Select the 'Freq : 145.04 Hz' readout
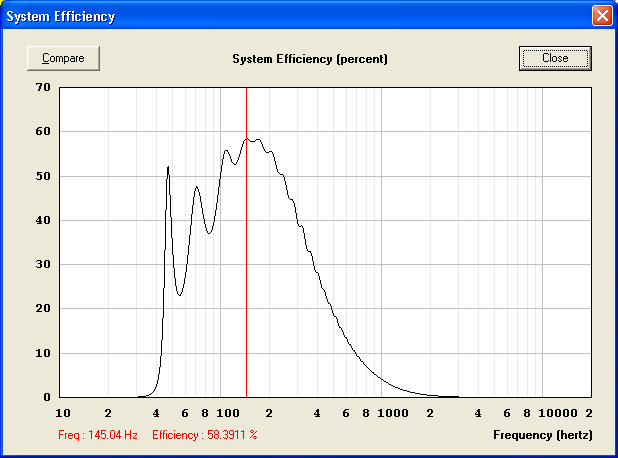This screenshot has width=618, height=458. click(x=98, y=435)
